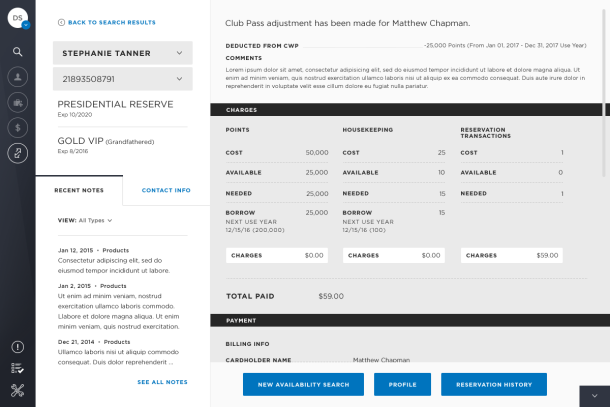Click the Club Pass adjustment confirmation message
This screenshot has height=407, width=610.
pyautogui.click(x=347, y=23)
